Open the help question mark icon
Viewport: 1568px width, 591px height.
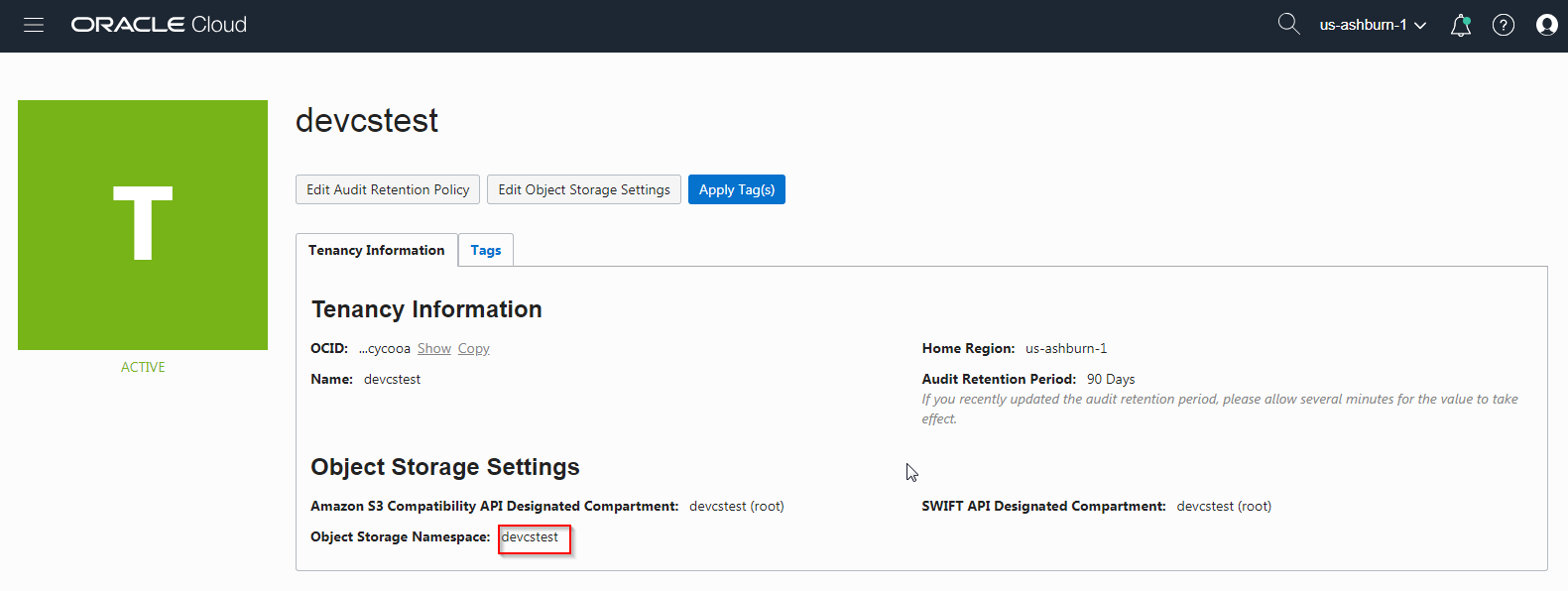tap(1504, 26)
